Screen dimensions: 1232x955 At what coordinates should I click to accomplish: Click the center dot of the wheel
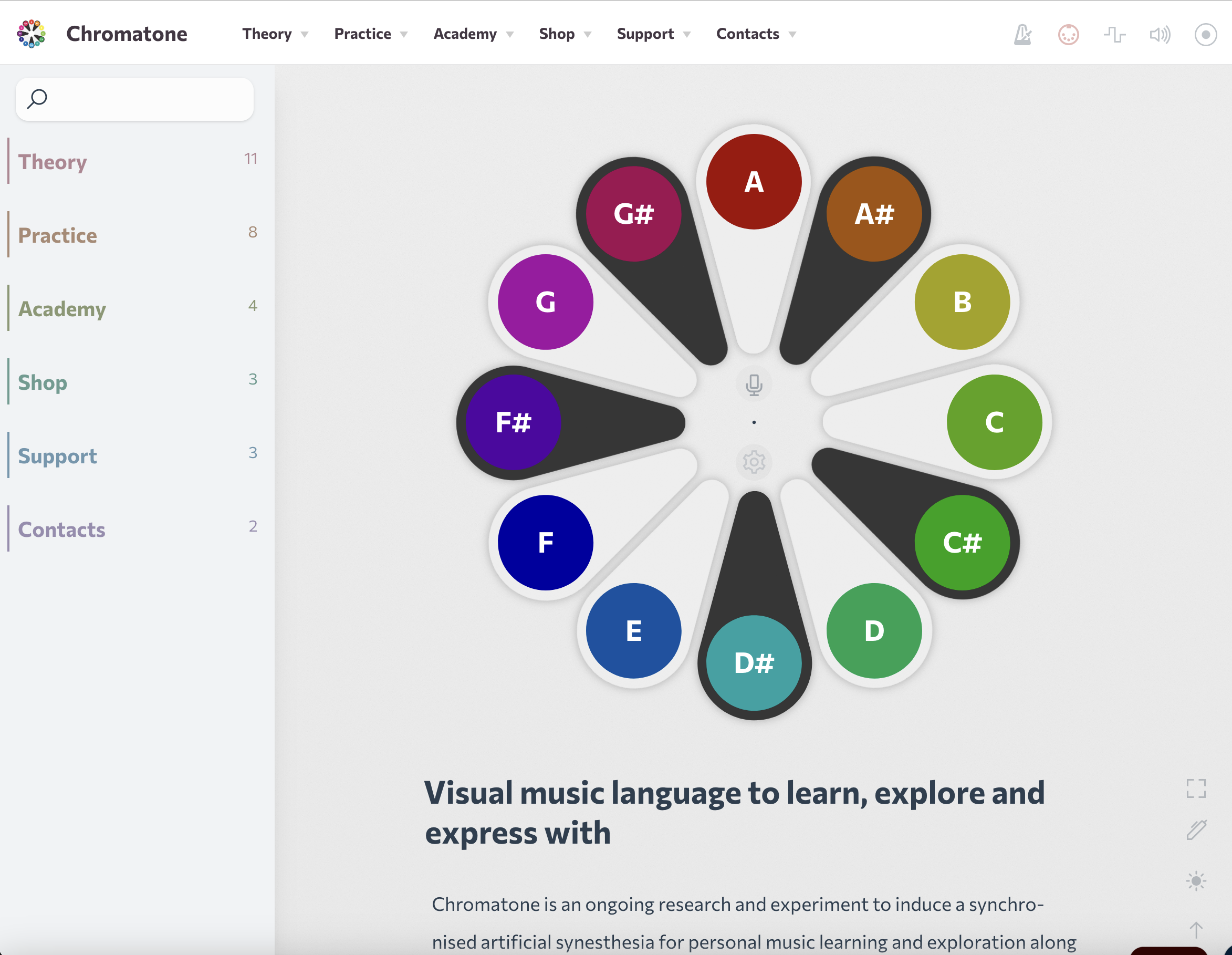(754, 422)
